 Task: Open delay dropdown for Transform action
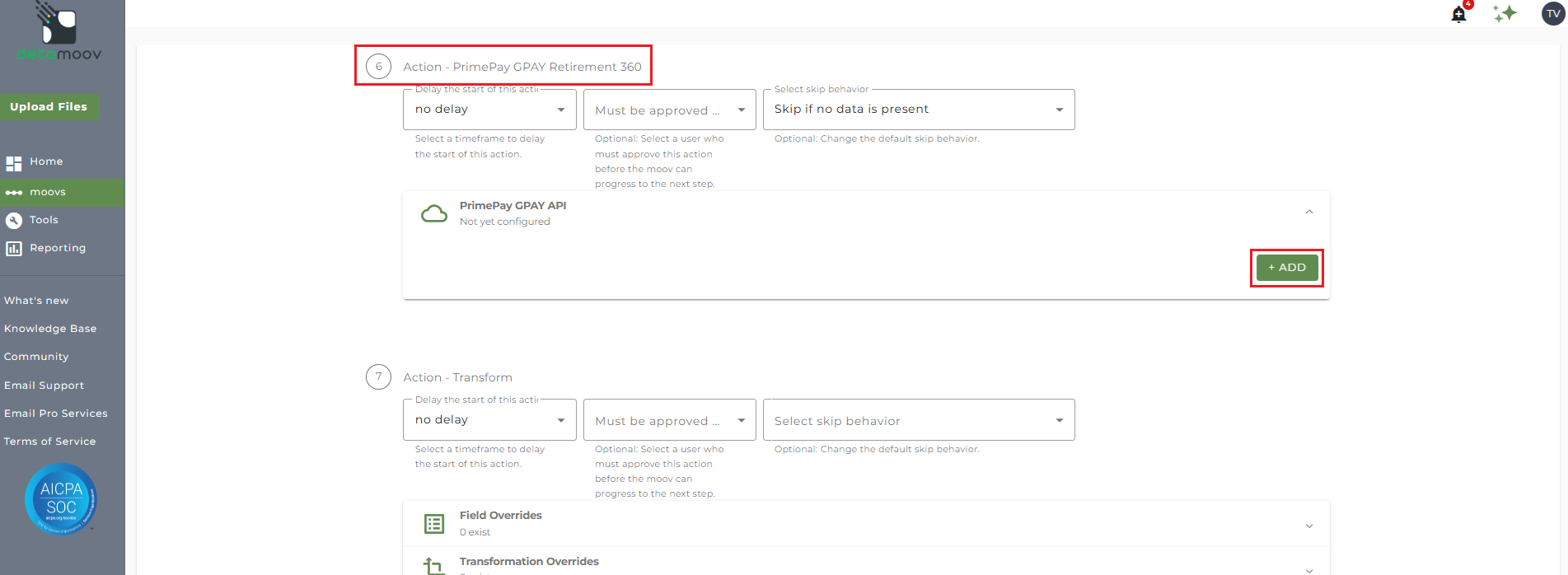tap(489, 420)
